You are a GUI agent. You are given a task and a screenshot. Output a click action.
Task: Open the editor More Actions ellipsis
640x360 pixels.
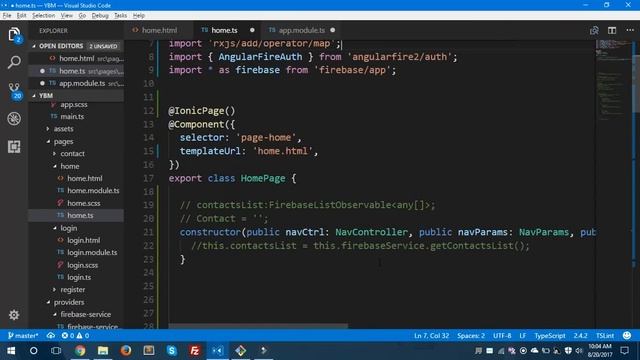pyautogui.click(x=630, y=30)
